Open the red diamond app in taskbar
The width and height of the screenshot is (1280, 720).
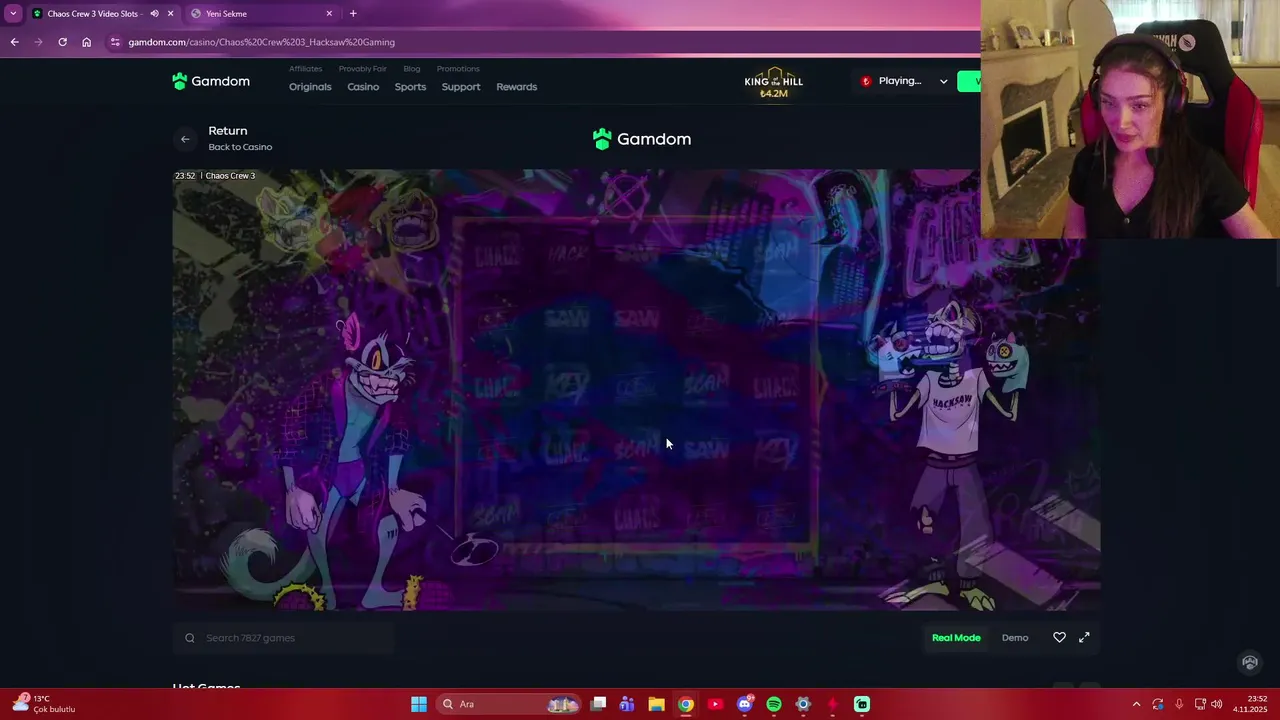[832, 704]
